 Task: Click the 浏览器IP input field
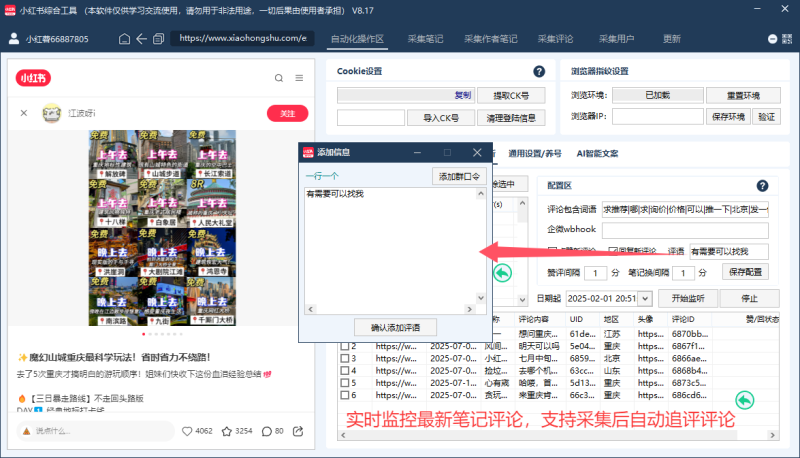pos(658,117)
